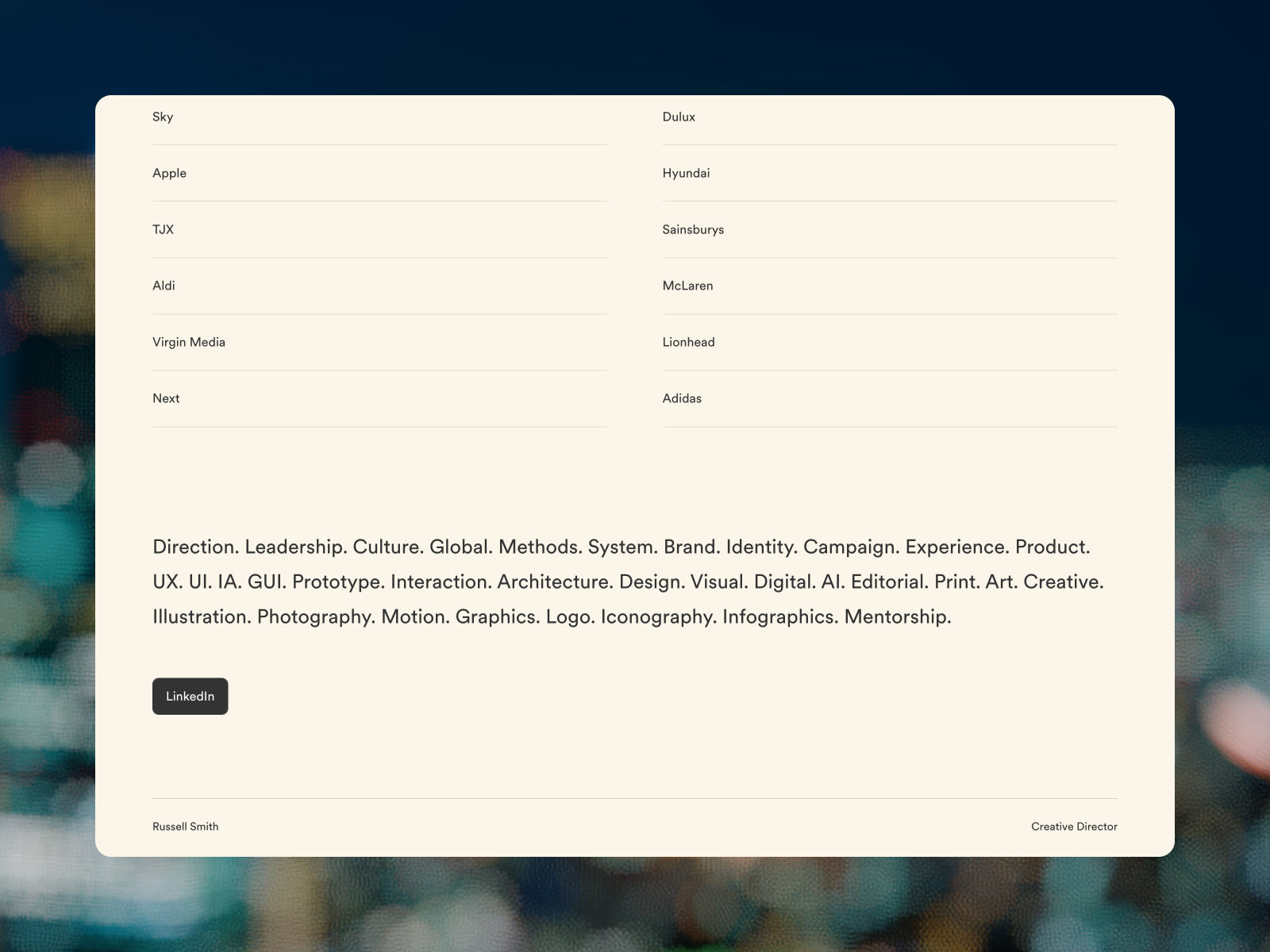Image resolution: width=1270 pixels, height=952 pixels.
Task: Click the word Leadership in skills paragraph
Action: (x=295, y=547)
